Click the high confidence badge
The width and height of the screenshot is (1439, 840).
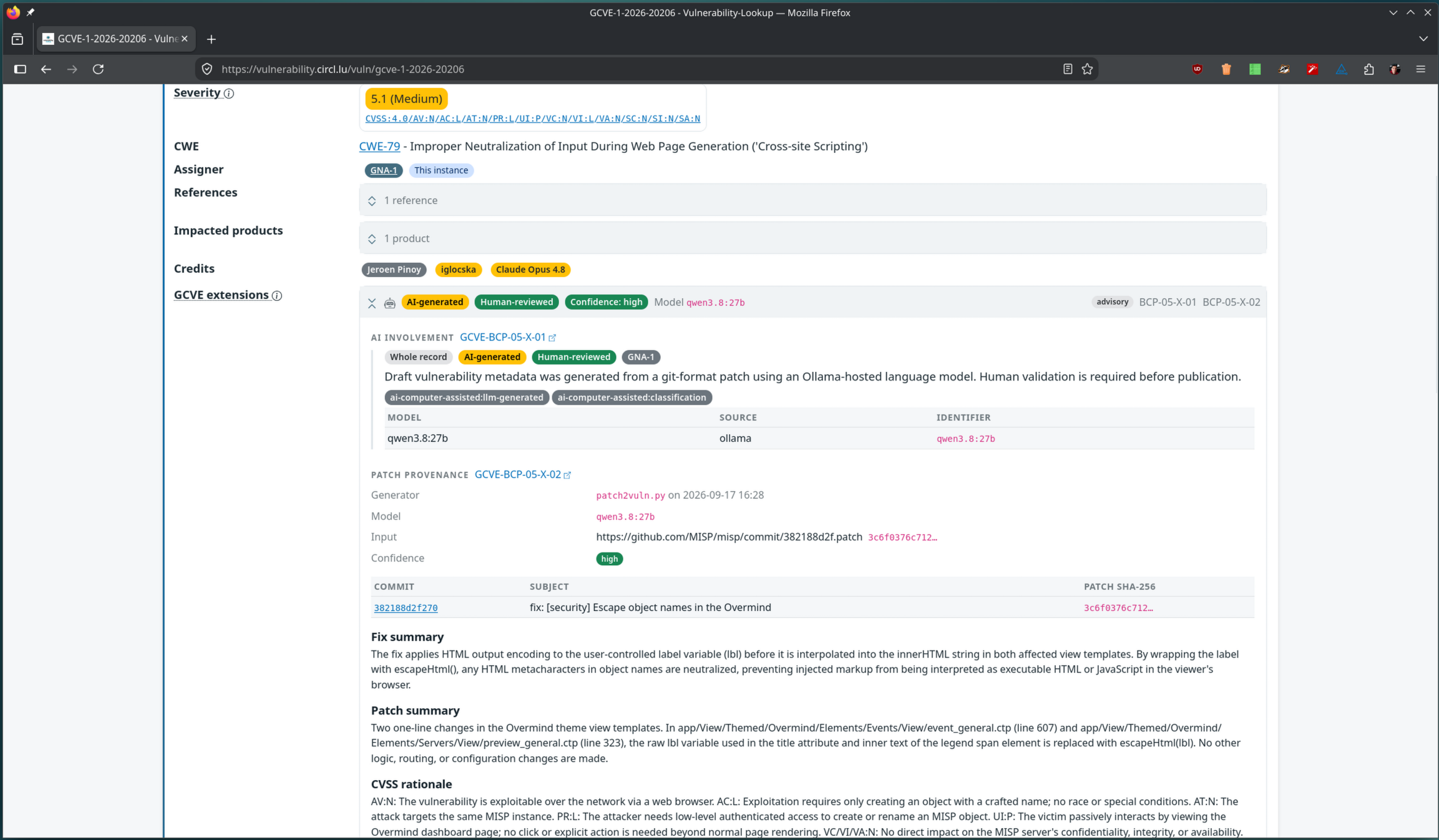(x=610, y=559)
